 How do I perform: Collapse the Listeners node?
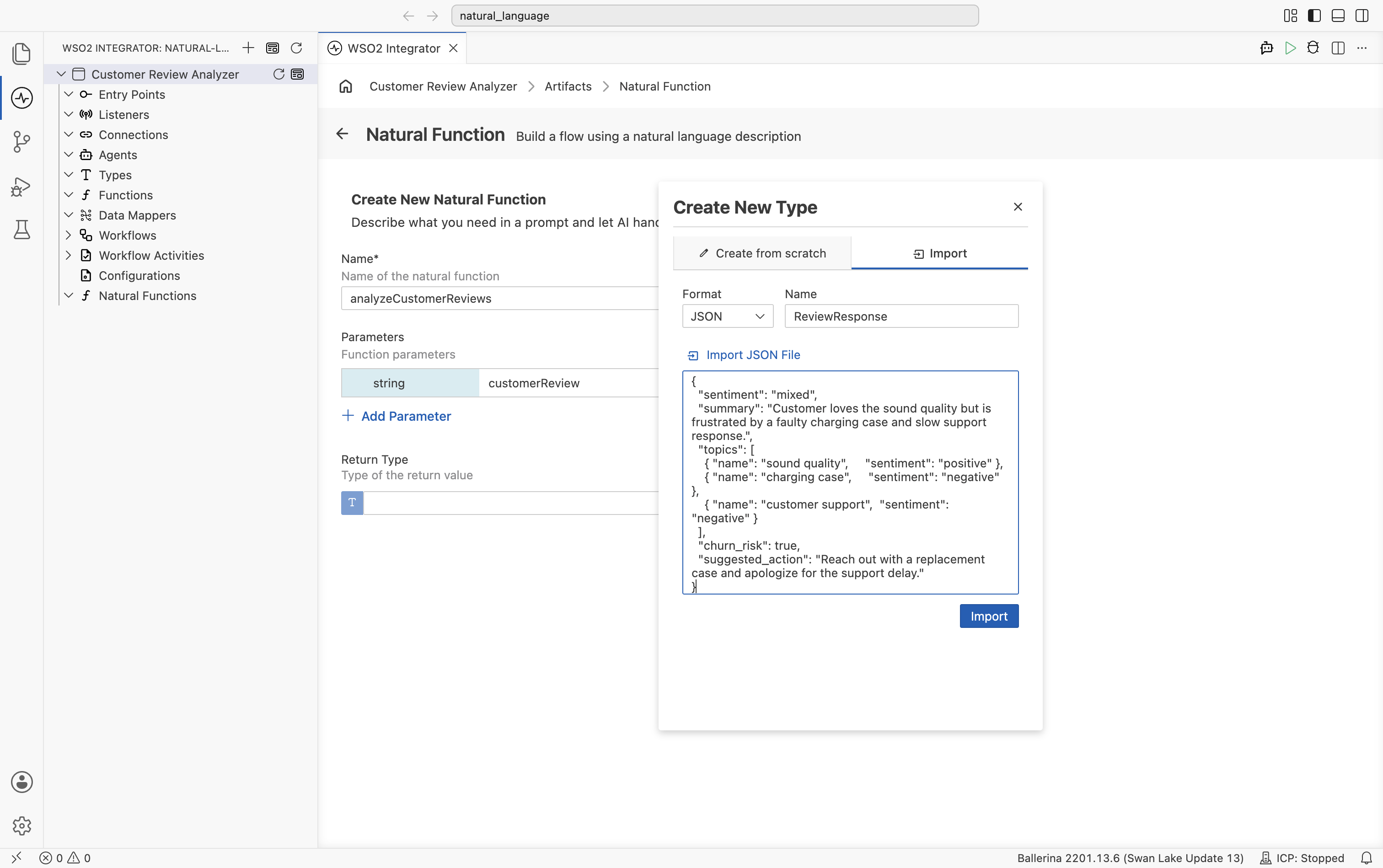pyautogui.click(x=68, y=114)
